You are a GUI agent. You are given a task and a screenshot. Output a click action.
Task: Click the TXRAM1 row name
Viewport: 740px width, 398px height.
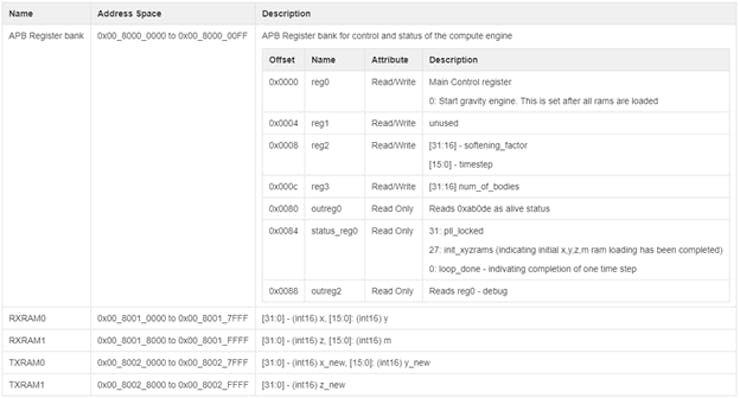[27, 385]
